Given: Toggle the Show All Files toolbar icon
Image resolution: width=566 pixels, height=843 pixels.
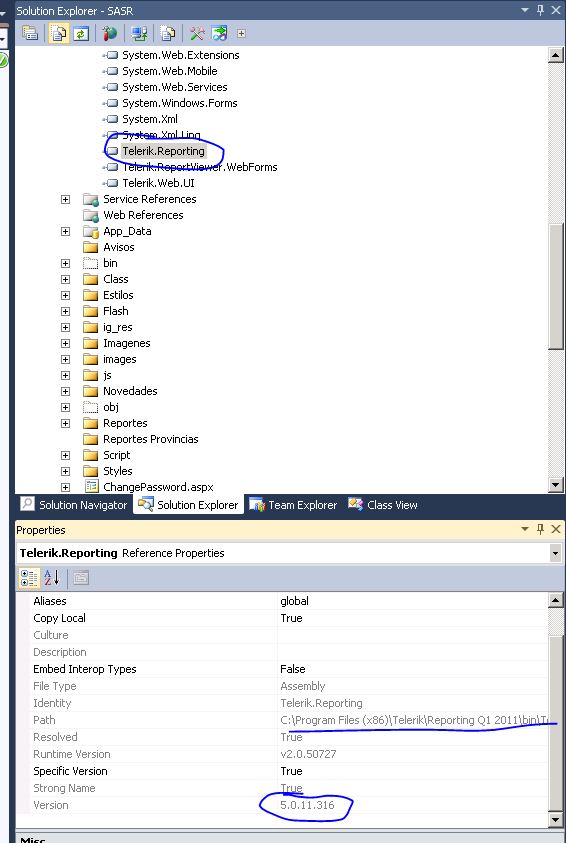Looking at the screenshot, I should point(59,33).
